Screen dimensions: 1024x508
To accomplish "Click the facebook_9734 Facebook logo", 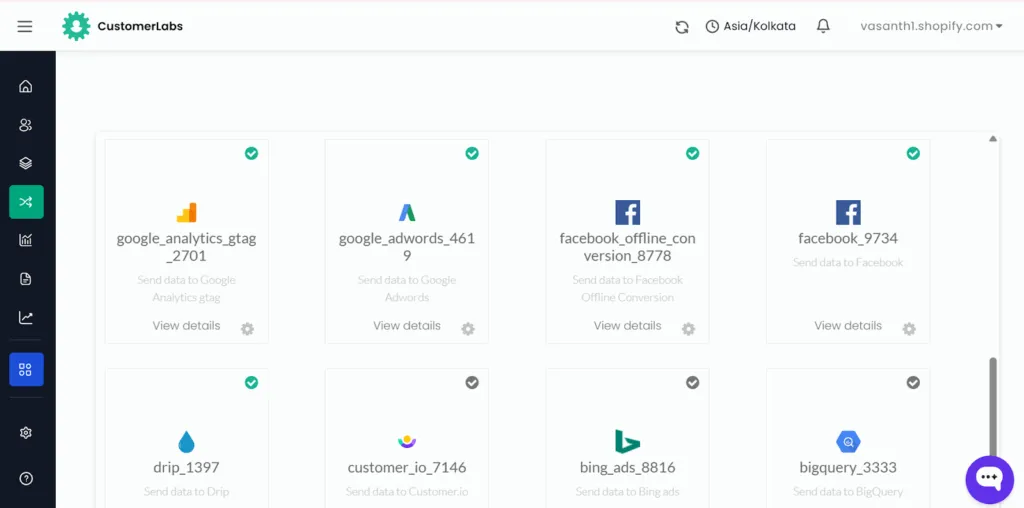I will pyautogui.click(x=848, y=213).
